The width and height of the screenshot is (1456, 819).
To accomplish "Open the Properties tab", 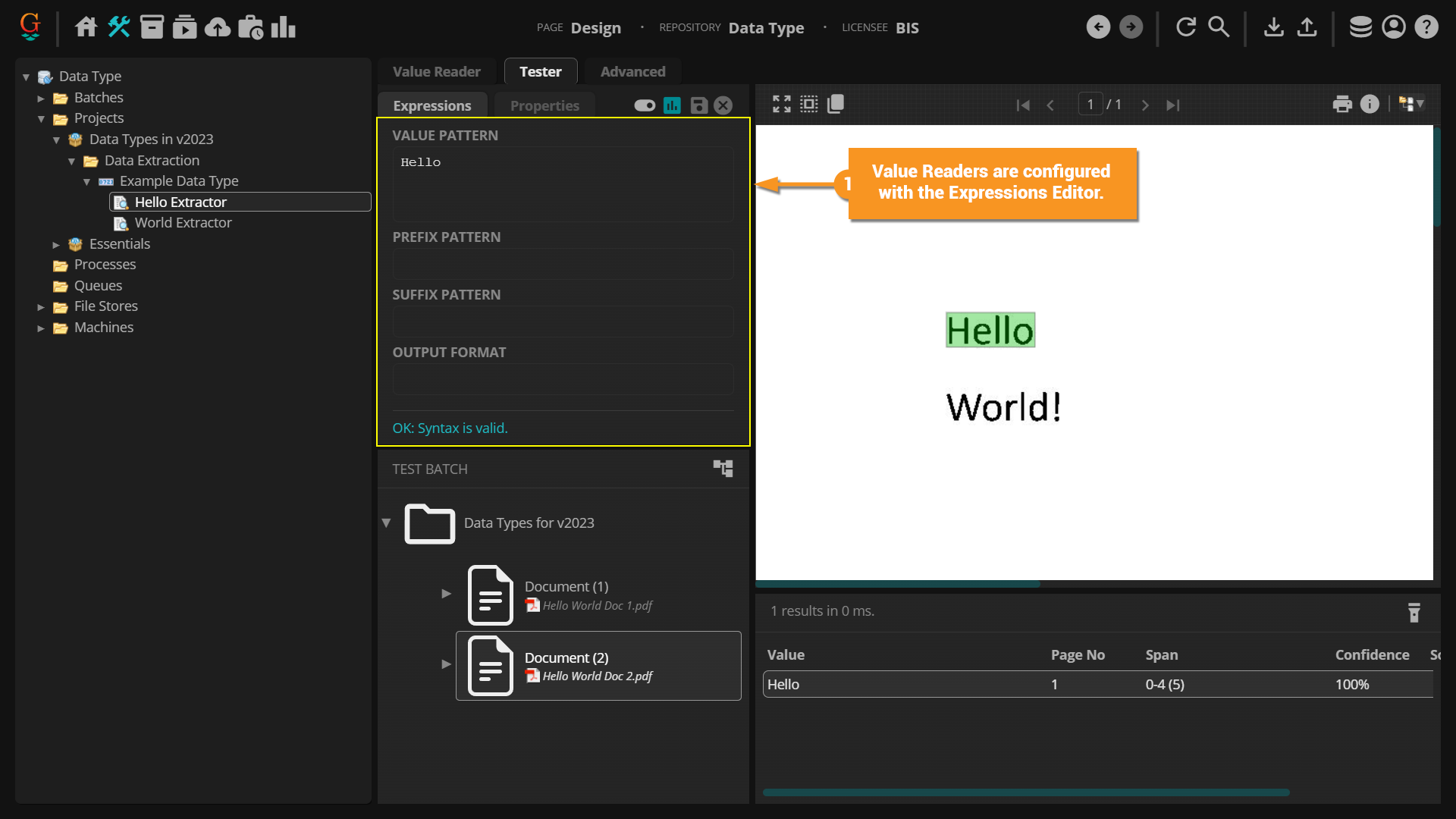I will 544,105.
